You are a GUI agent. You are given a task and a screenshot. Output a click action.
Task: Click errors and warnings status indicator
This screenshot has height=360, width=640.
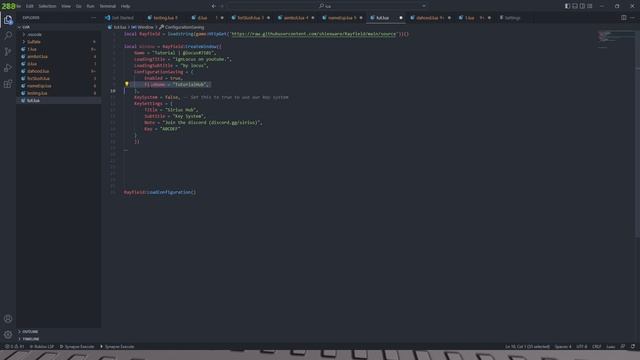pos(15,347)
